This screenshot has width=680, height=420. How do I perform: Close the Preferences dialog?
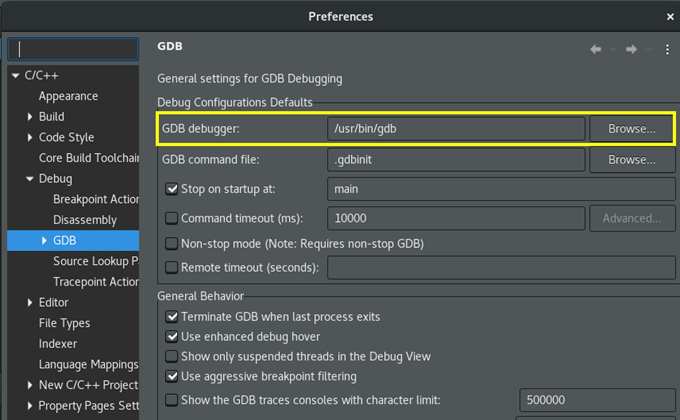click(670, 16)
